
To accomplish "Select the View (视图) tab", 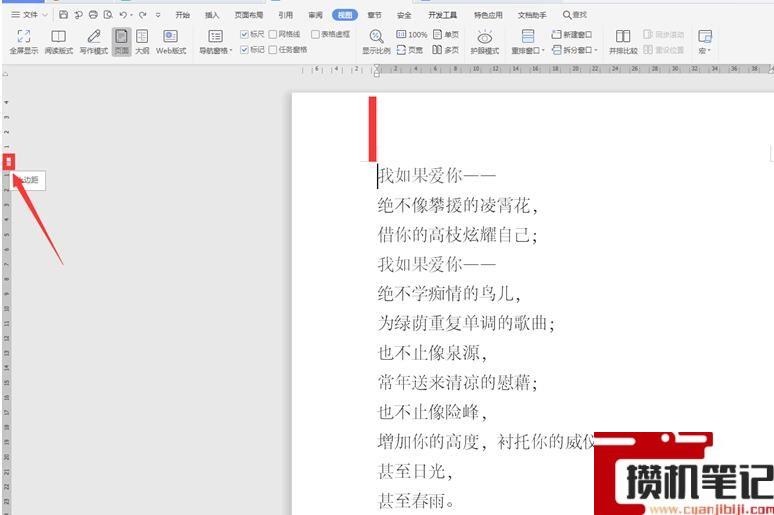I will [x=345, y=15].
